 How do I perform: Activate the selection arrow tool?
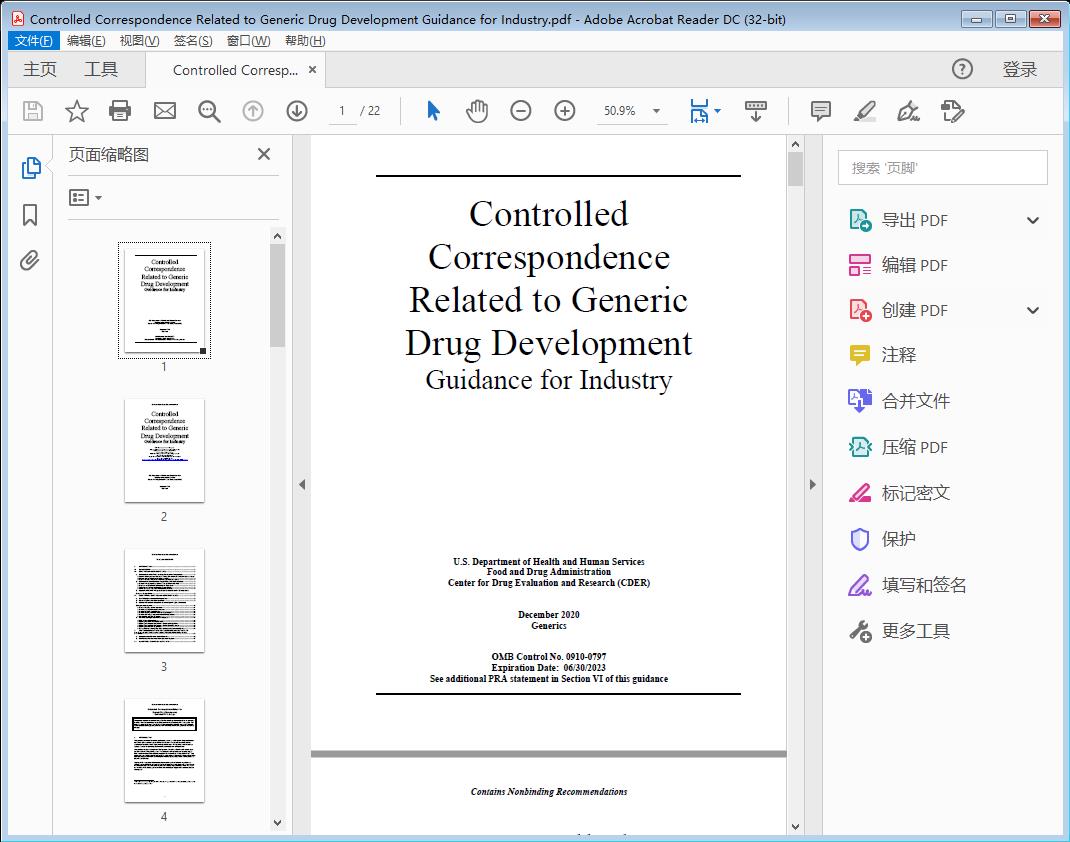point(433,111)
